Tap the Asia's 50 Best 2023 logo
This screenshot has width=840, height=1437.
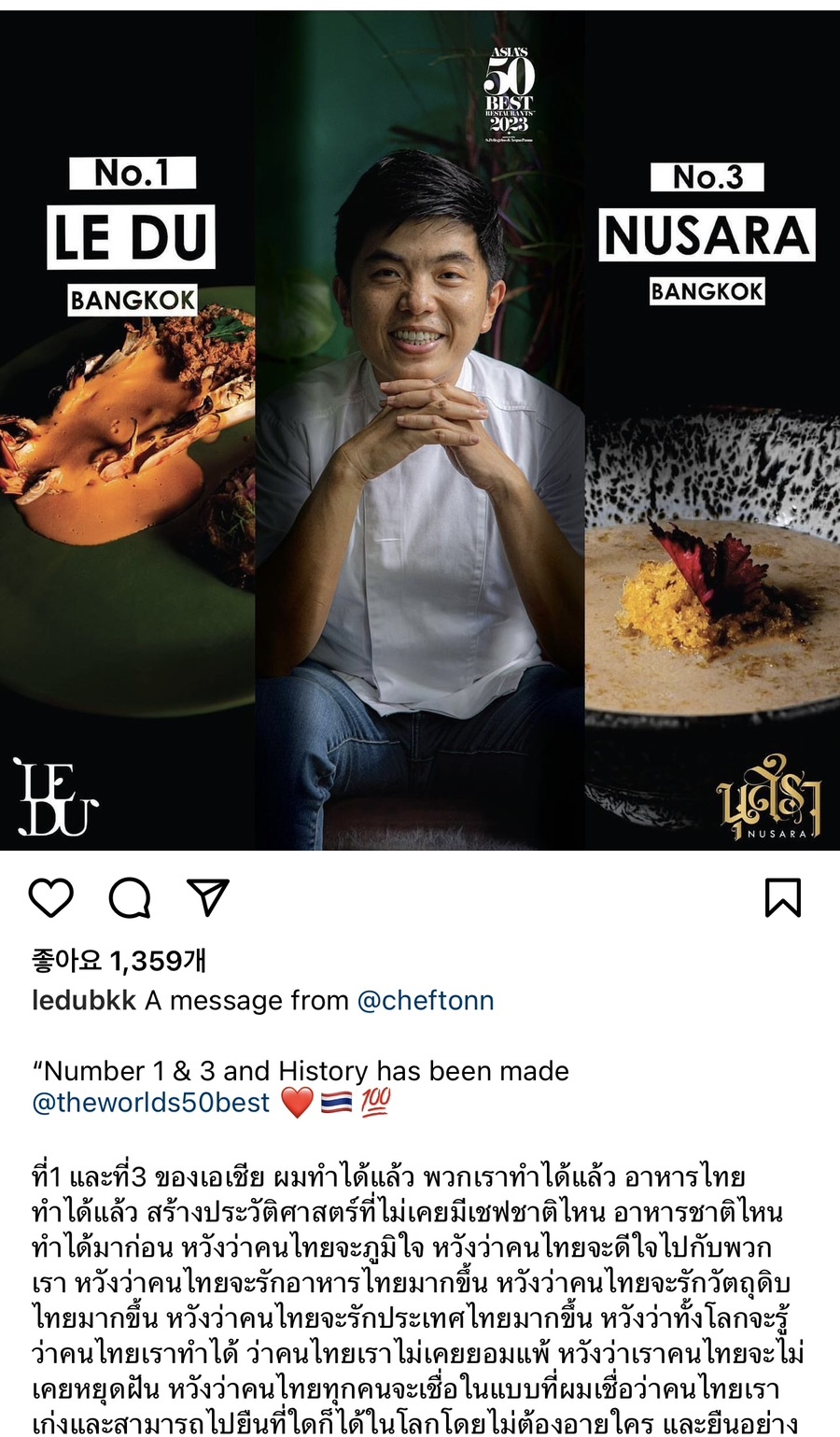coord(510,95)
